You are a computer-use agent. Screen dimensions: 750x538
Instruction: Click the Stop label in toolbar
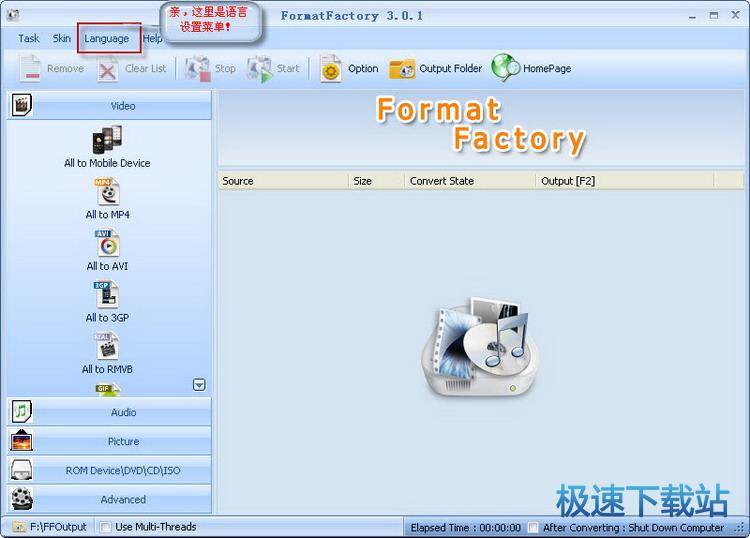click(225, 69)
